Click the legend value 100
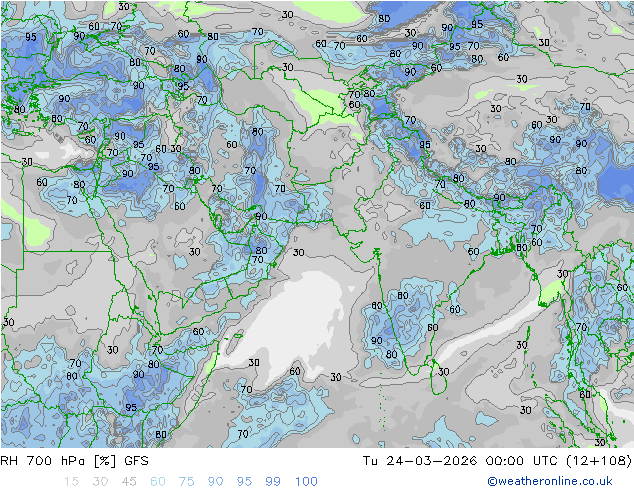 point(306,482)
